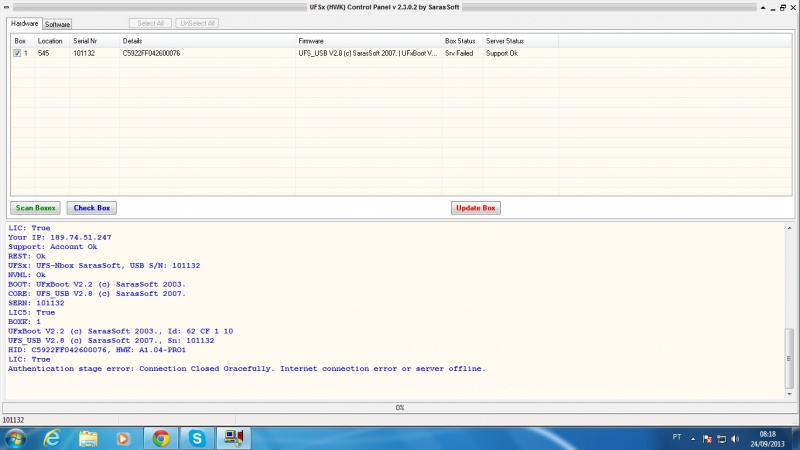Switch to the Hardware tab
Viewport: 800px width, 450px height.
[x=24, y=23]
